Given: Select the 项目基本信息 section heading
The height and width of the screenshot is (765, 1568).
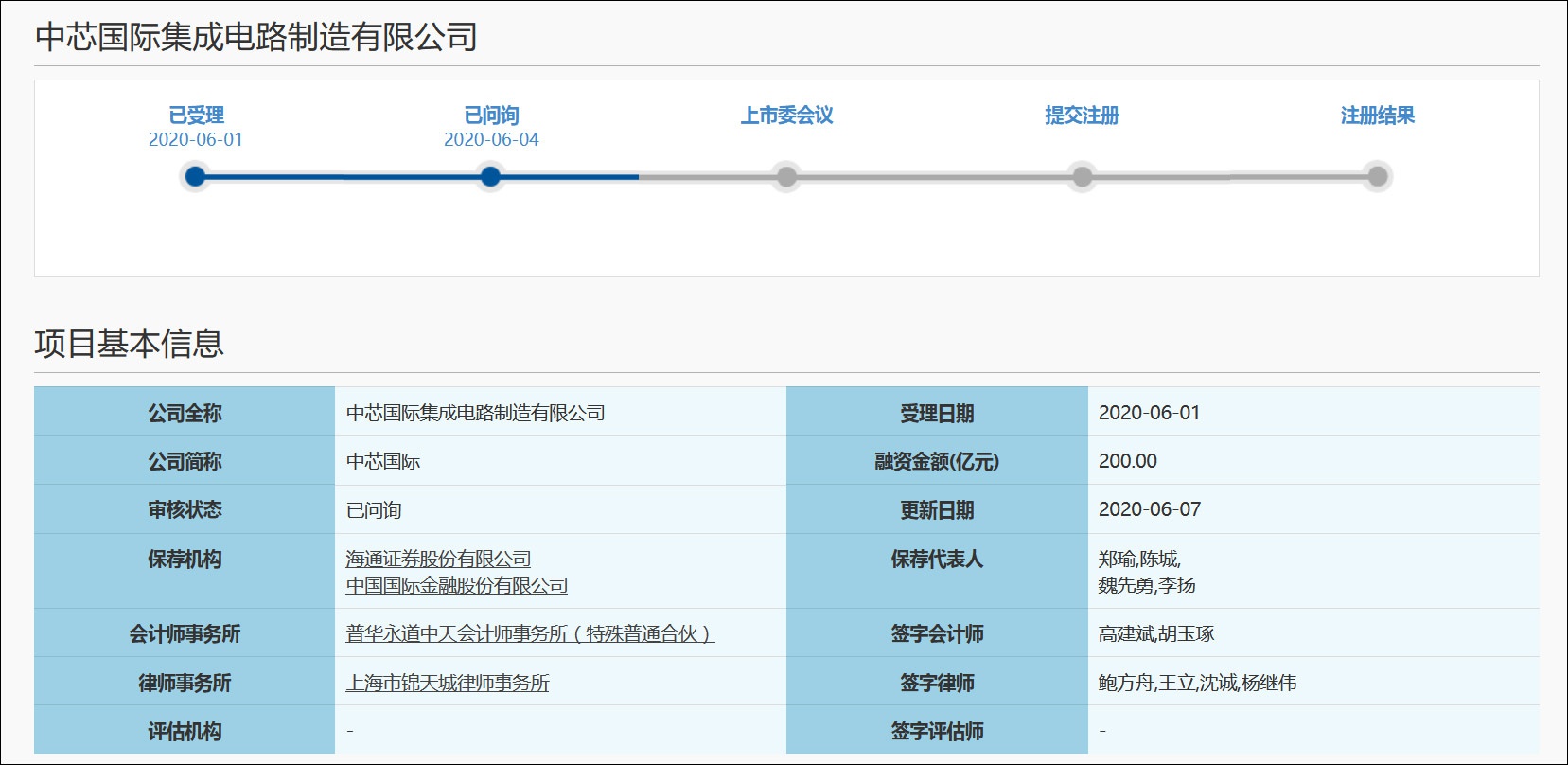Looking at the screenshot, I should (130, 344).
